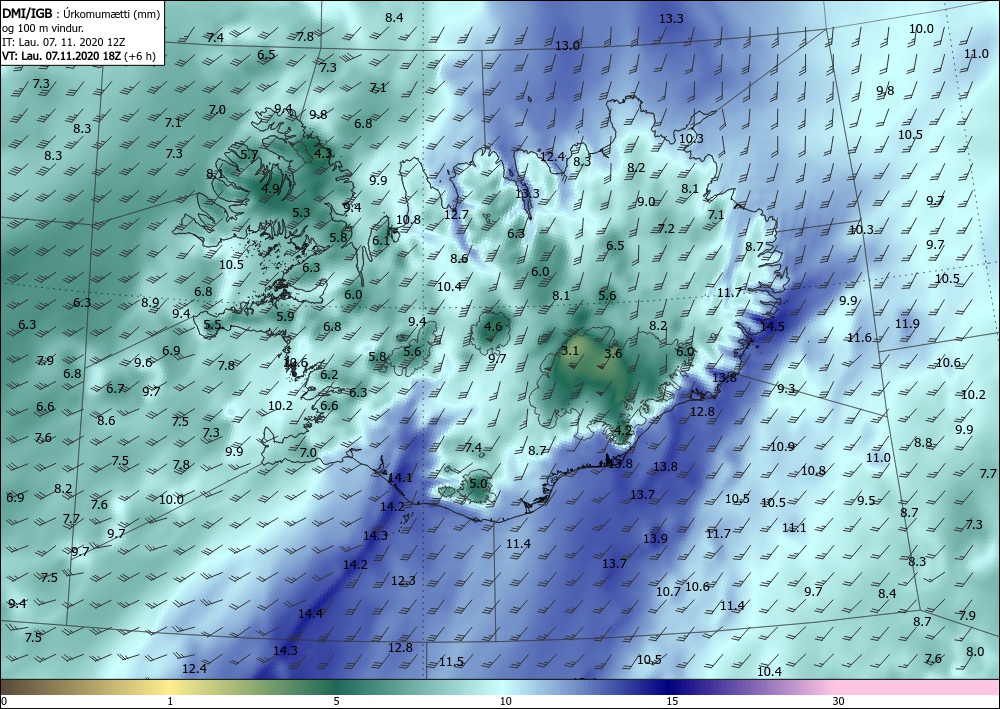This screenshot has width=1000, height=709.
Task: Click the '14.4' value southwest of Iceland
Action: [311, 613]
